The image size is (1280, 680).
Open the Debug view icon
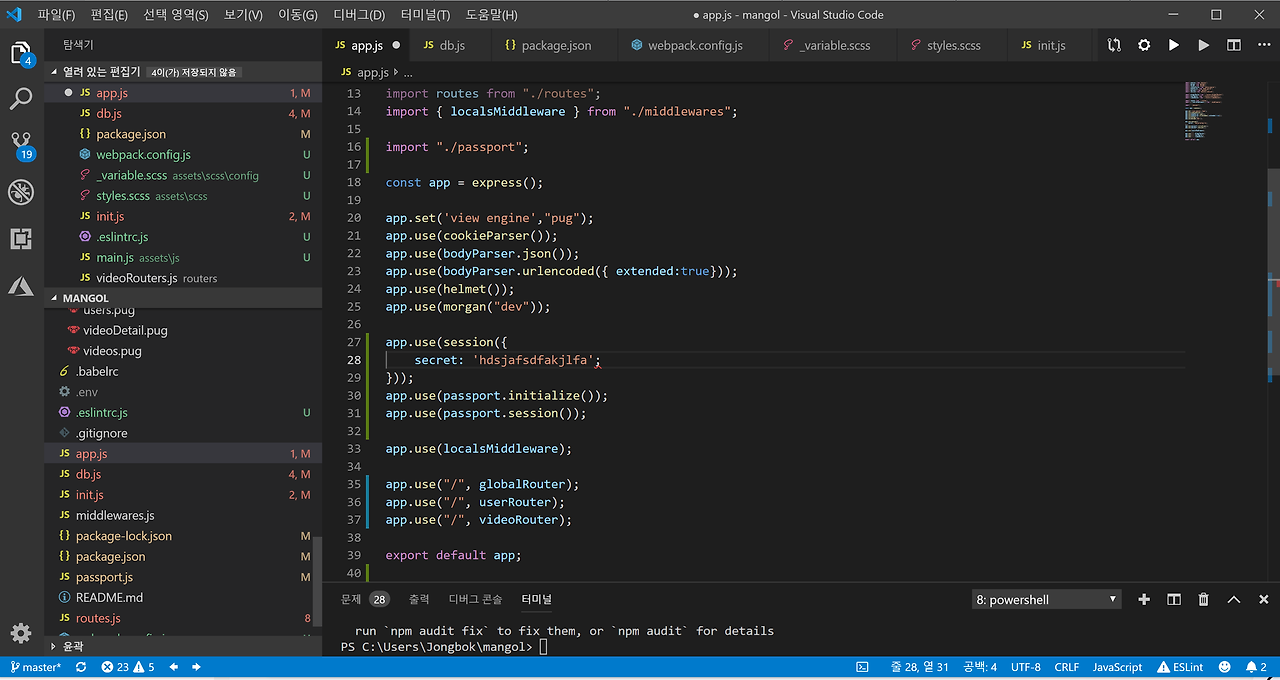click(21, 192)
